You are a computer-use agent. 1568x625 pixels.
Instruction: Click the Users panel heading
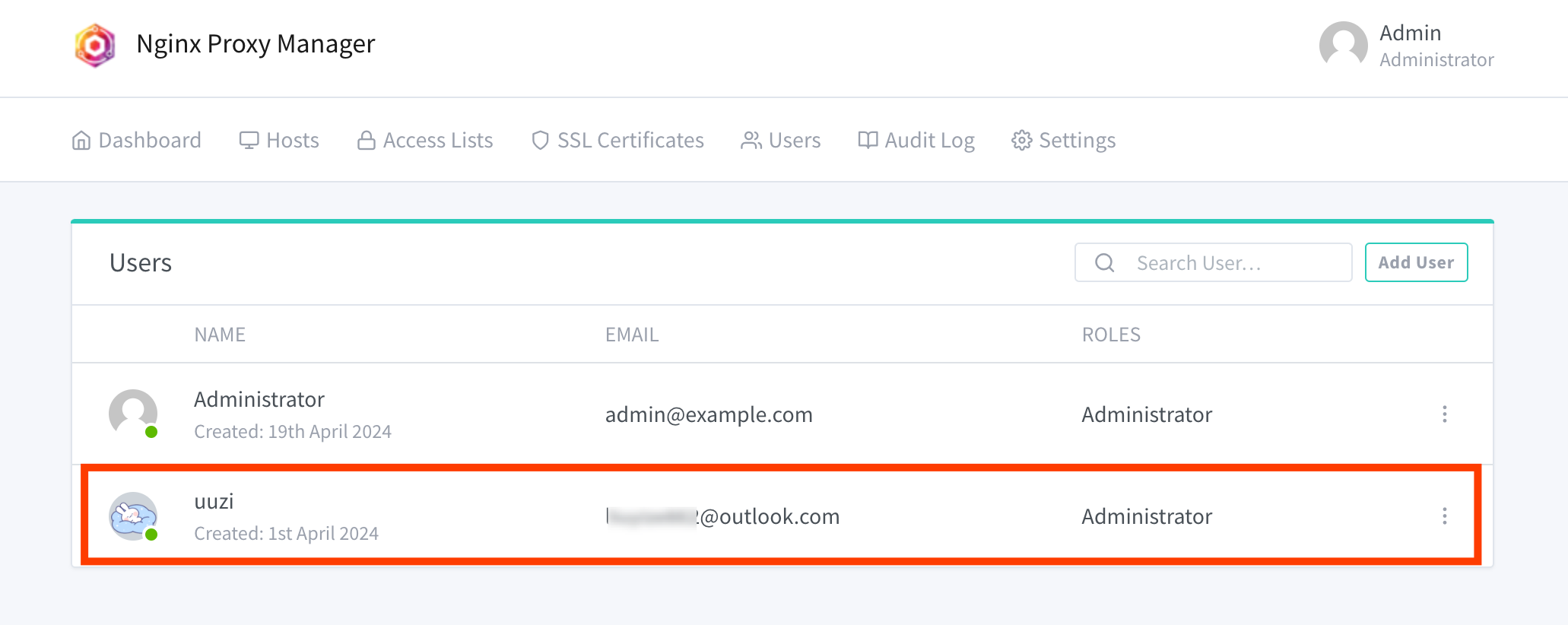(x=141, y=262)
